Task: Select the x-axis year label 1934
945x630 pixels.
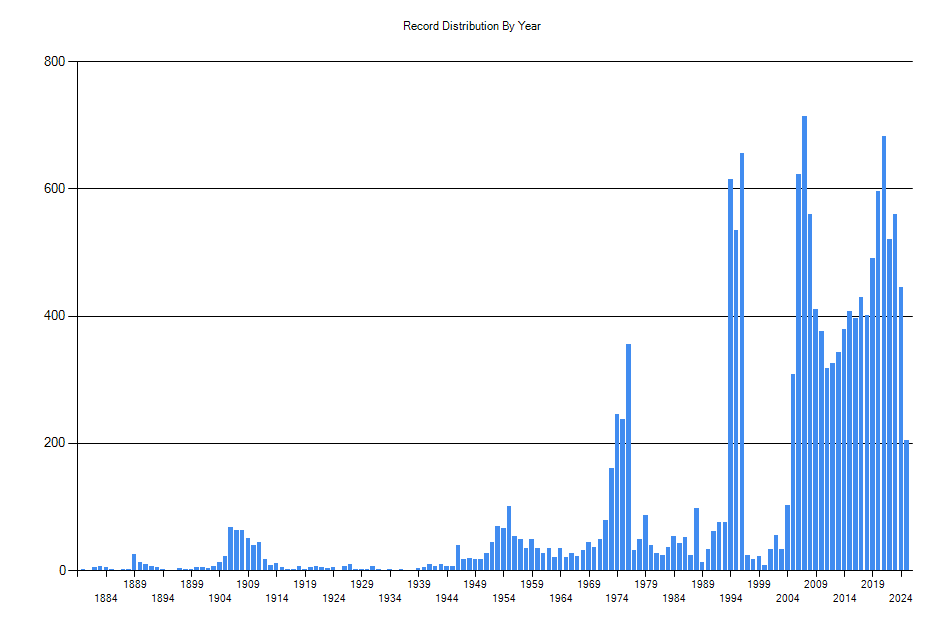Action: point(390,598)
